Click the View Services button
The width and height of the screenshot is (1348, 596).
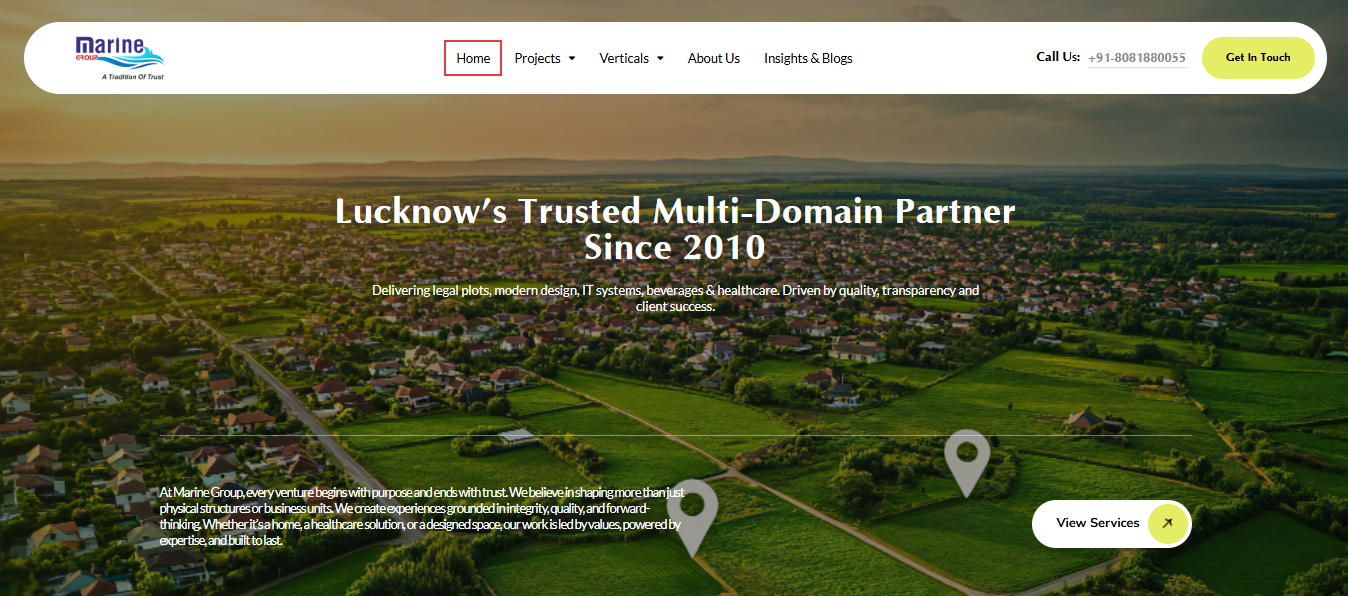coord(1098,523)
